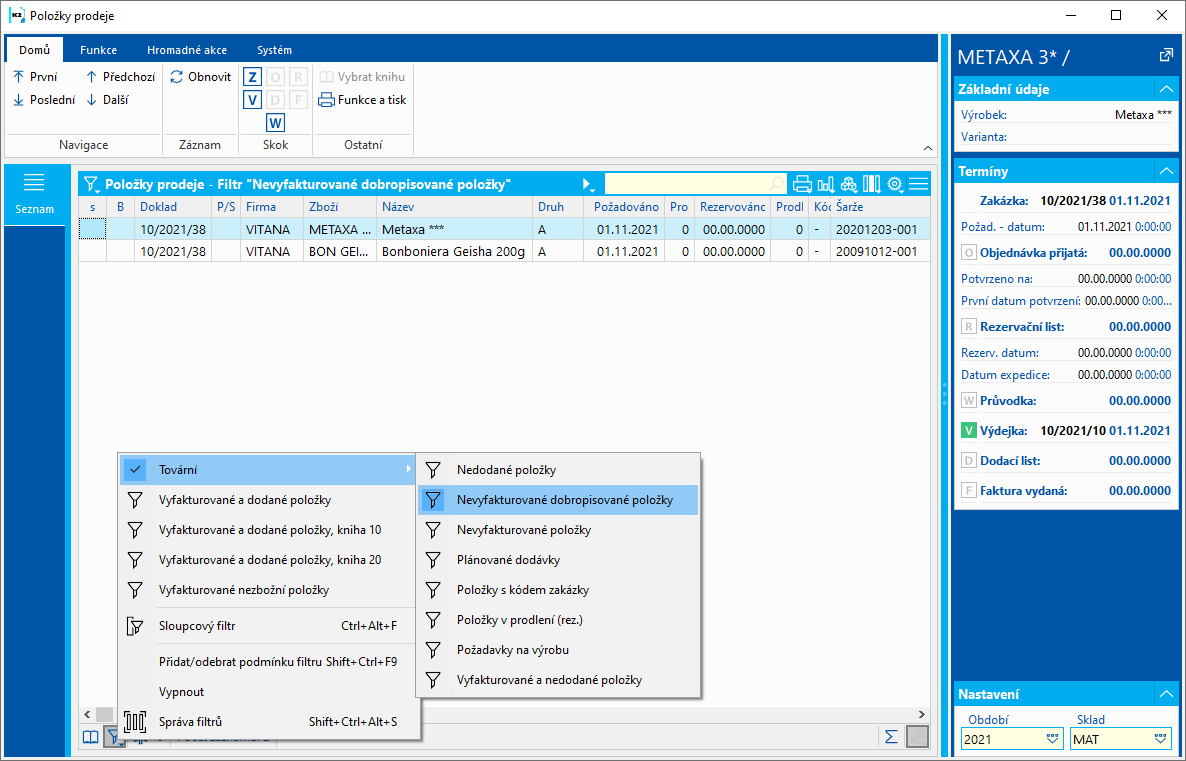Select Nedodané položky filter
Screen dimensions: 1186x761
click(558, 470)
